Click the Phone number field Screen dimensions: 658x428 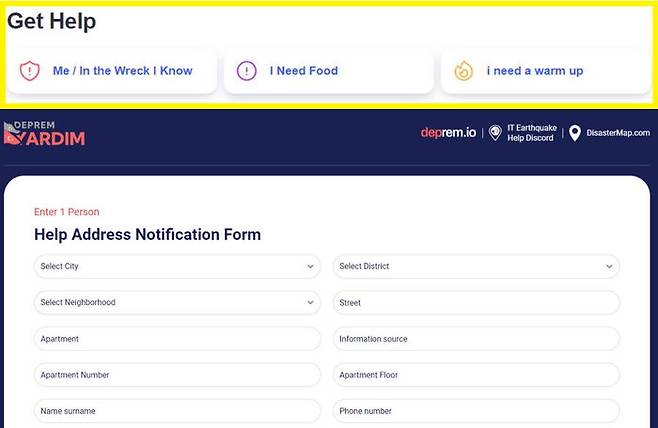click(476, 411)
